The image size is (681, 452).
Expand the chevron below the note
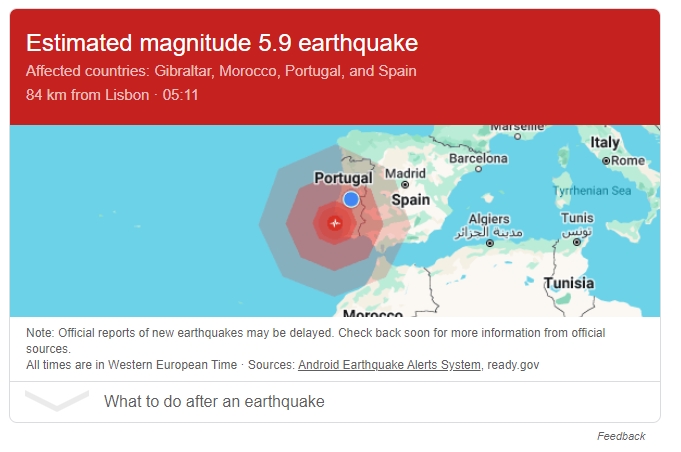pyautogui.click(x=57, y=401)
